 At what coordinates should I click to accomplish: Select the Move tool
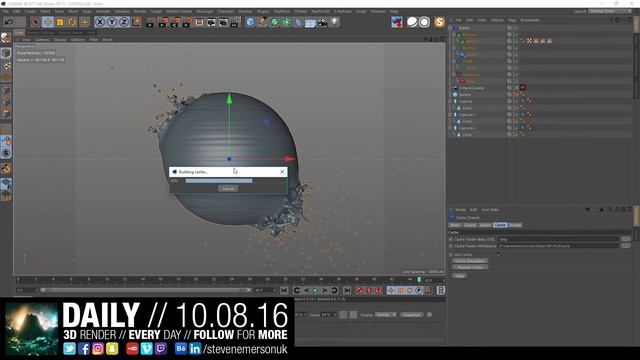[x=47, y=22]
